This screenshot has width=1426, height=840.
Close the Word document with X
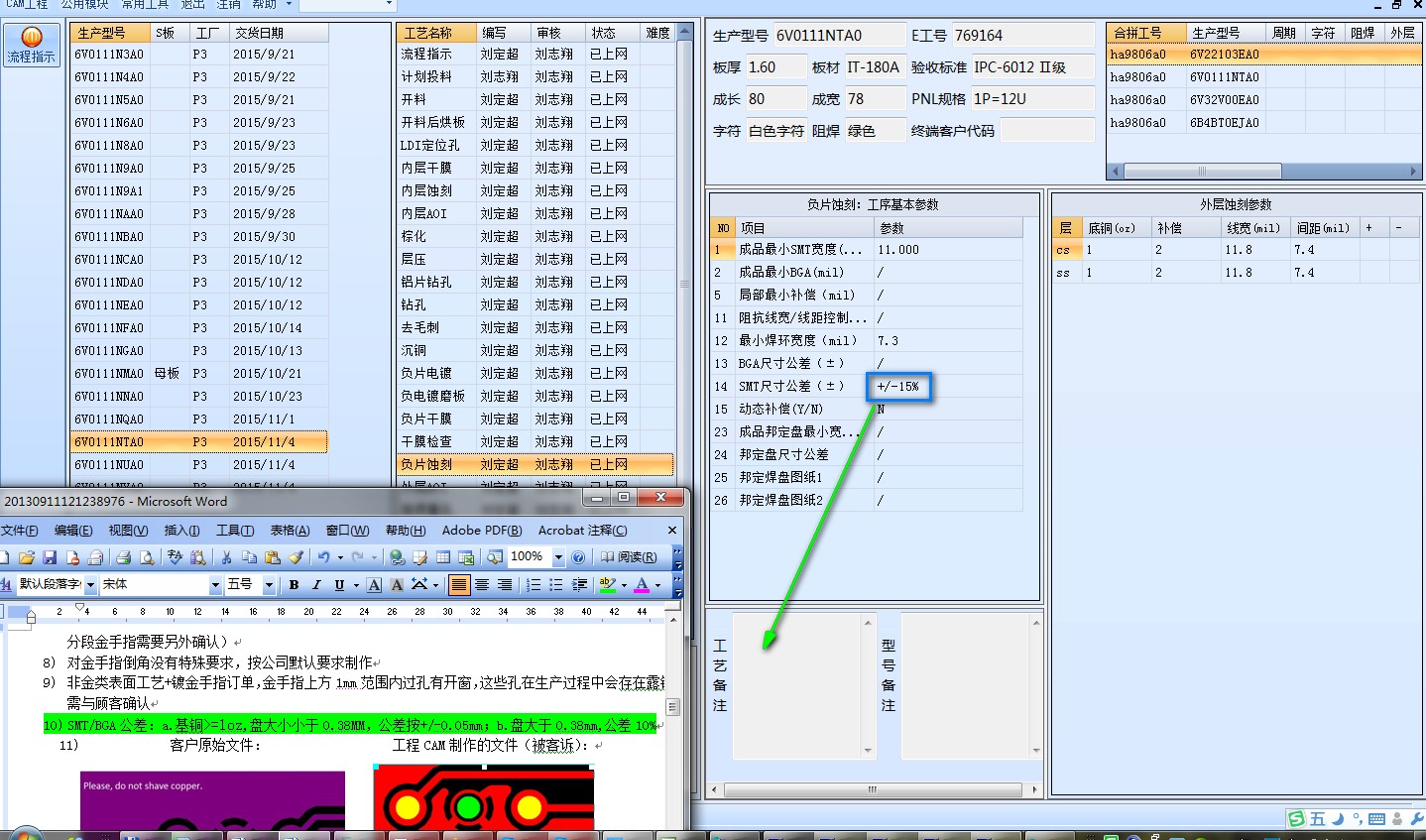671,531
